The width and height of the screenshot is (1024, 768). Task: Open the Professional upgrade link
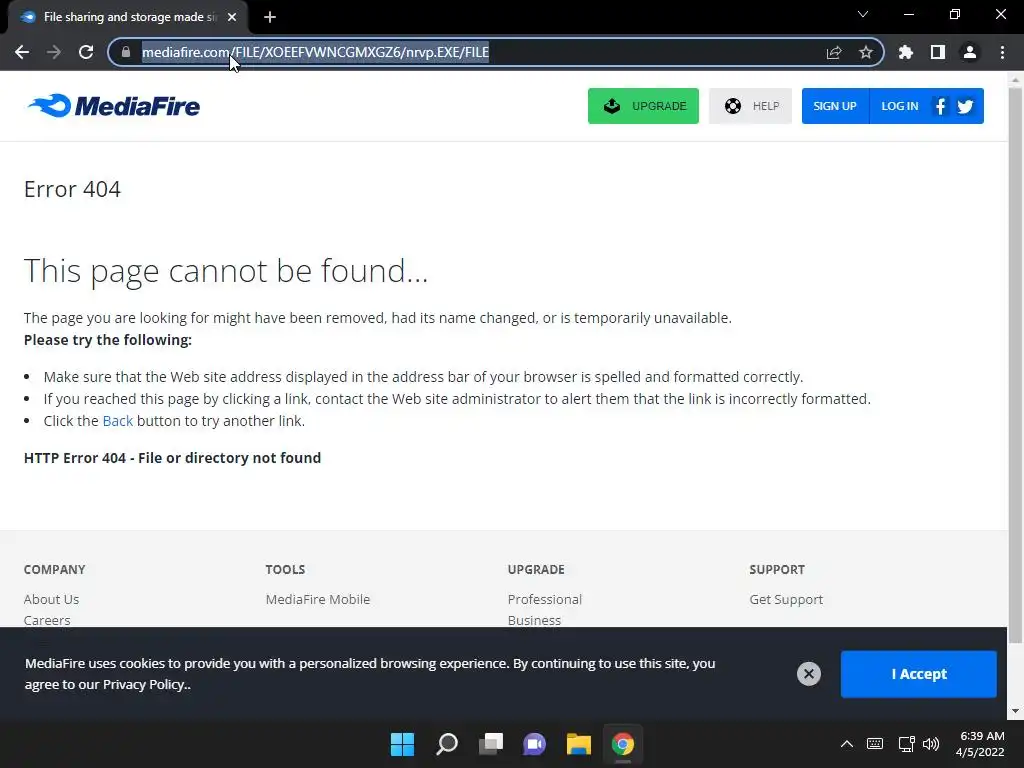[x=545, y=600]
